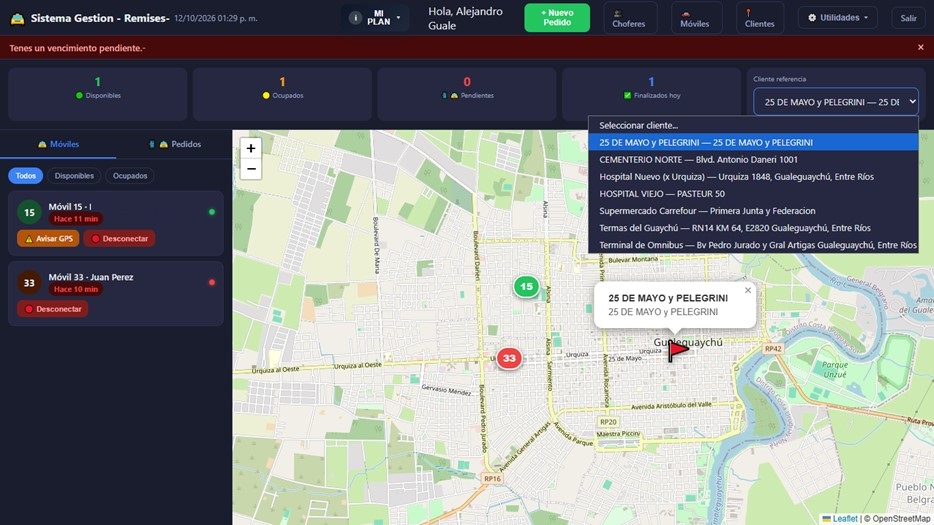Click the info icon next to MI PLAN
This screenshot has height=525, width=934.
pyautogui.click(x=355, y=18)
